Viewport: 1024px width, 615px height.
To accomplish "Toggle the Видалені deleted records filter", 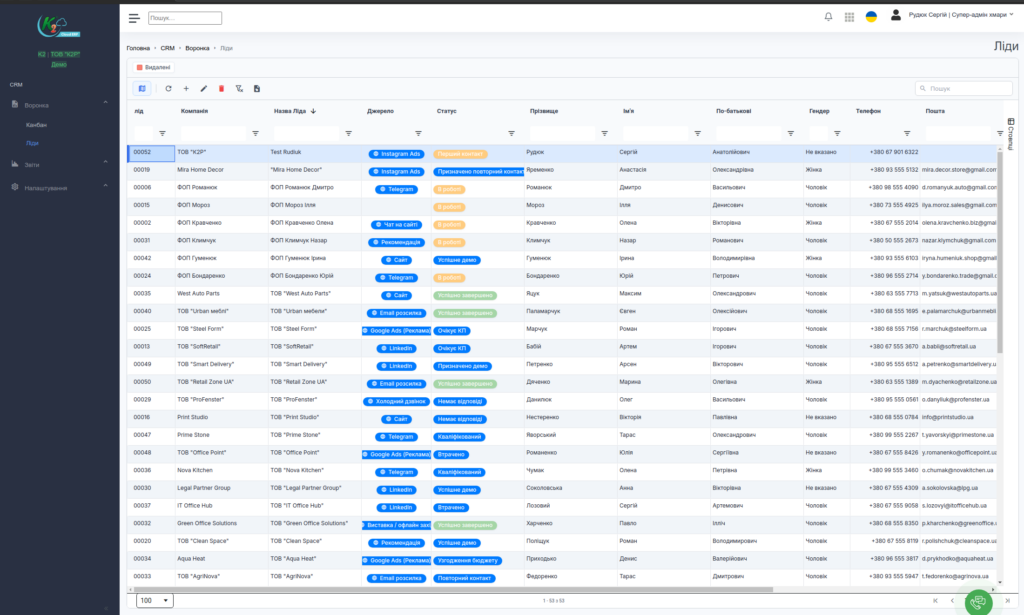I will (x=153, y=67).
